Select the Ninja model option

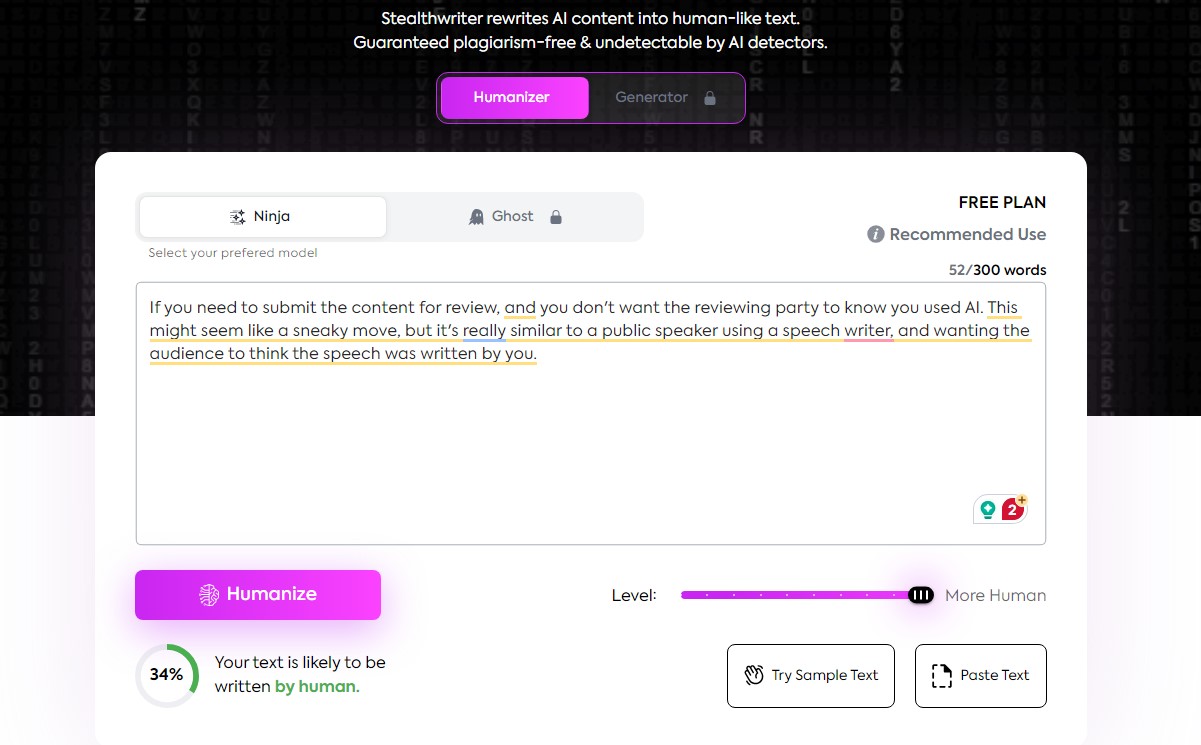tap(262, 217)
